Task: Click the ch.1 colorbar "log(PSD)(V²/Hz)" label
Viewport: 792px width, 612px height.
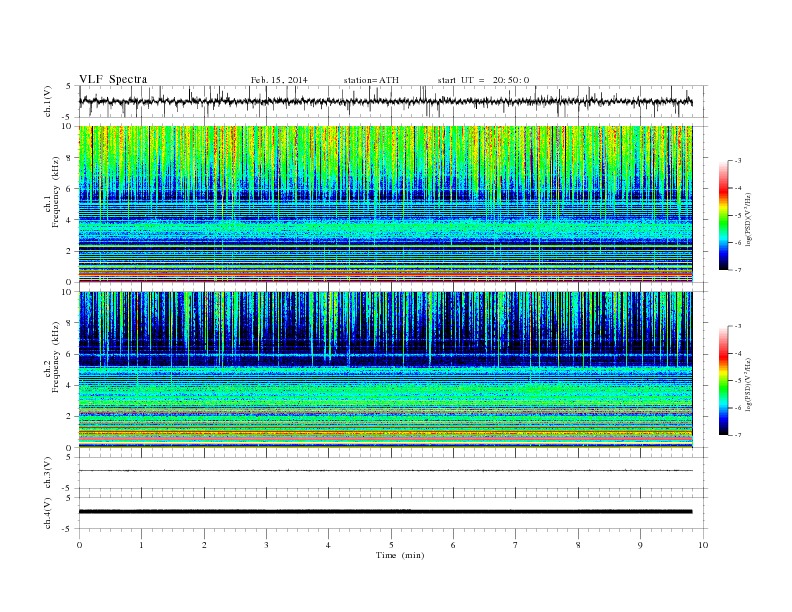Action: (749, 219)
